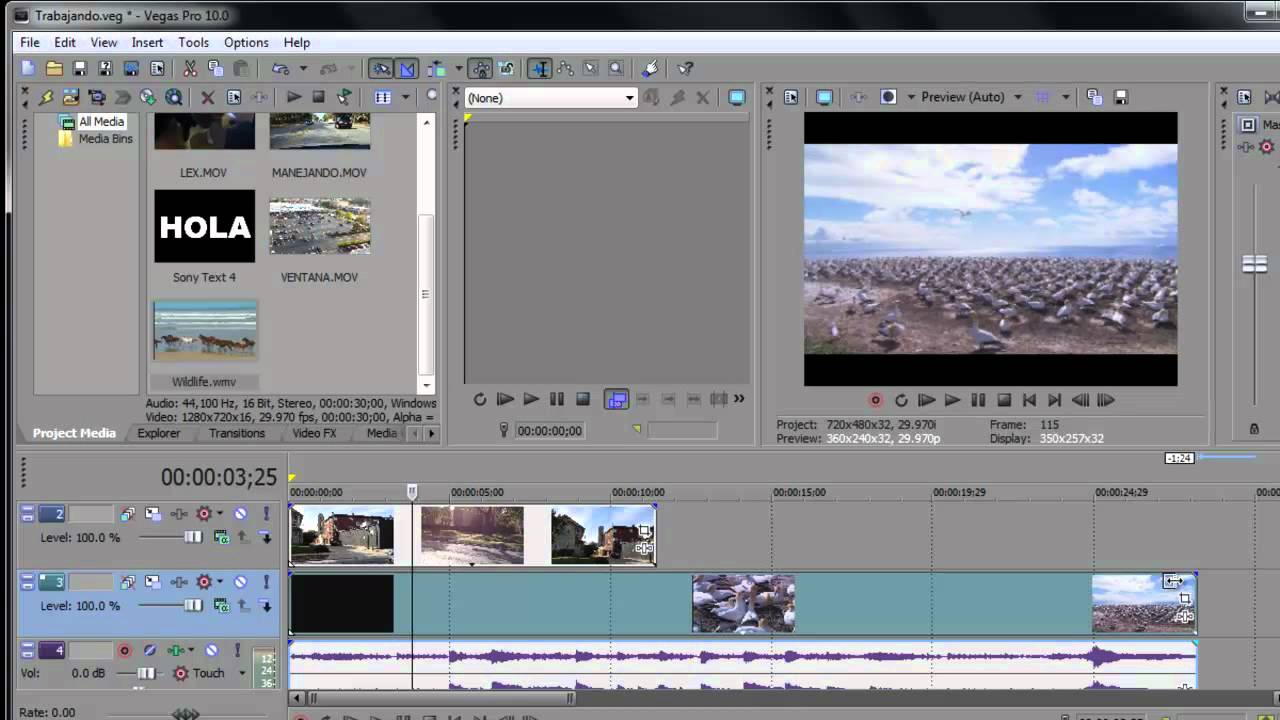This screenshot has width=1280, height=720.
Task: Switch to the Explorer tab
Action: point(159,433)
